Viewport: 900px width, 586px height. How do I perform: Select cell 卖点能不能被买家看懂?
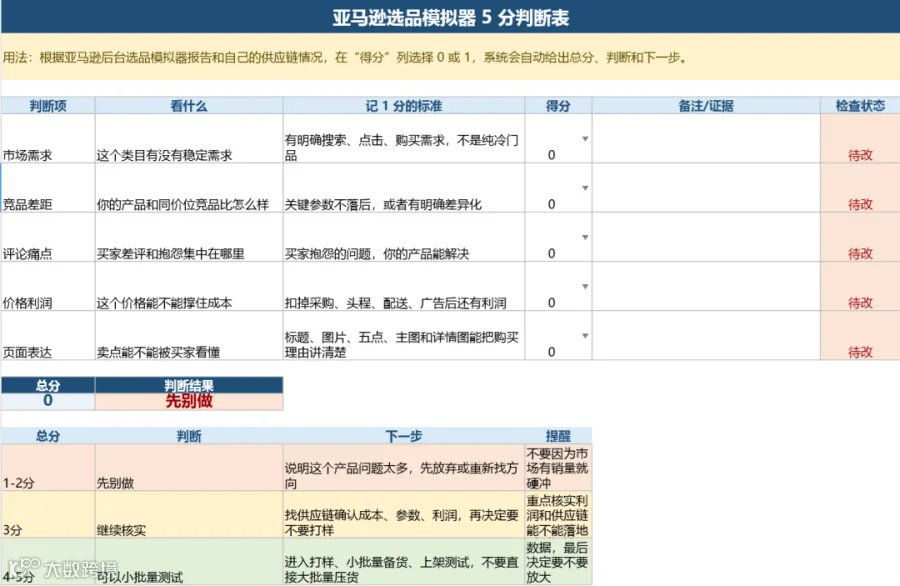(x=189, y=336)
